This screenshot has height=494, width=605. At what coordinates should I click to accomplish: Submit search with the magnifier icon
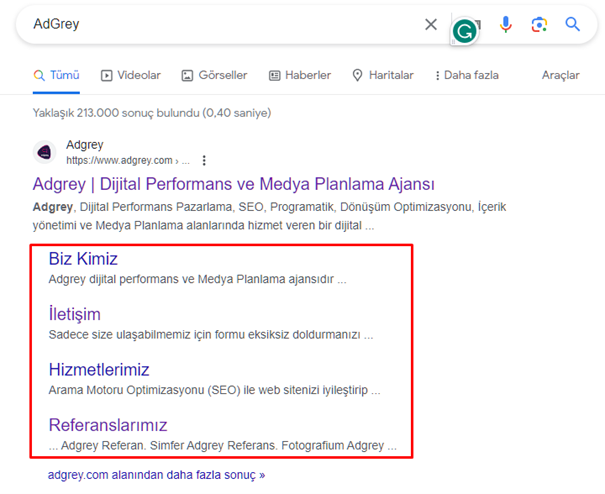click(573, 24)
